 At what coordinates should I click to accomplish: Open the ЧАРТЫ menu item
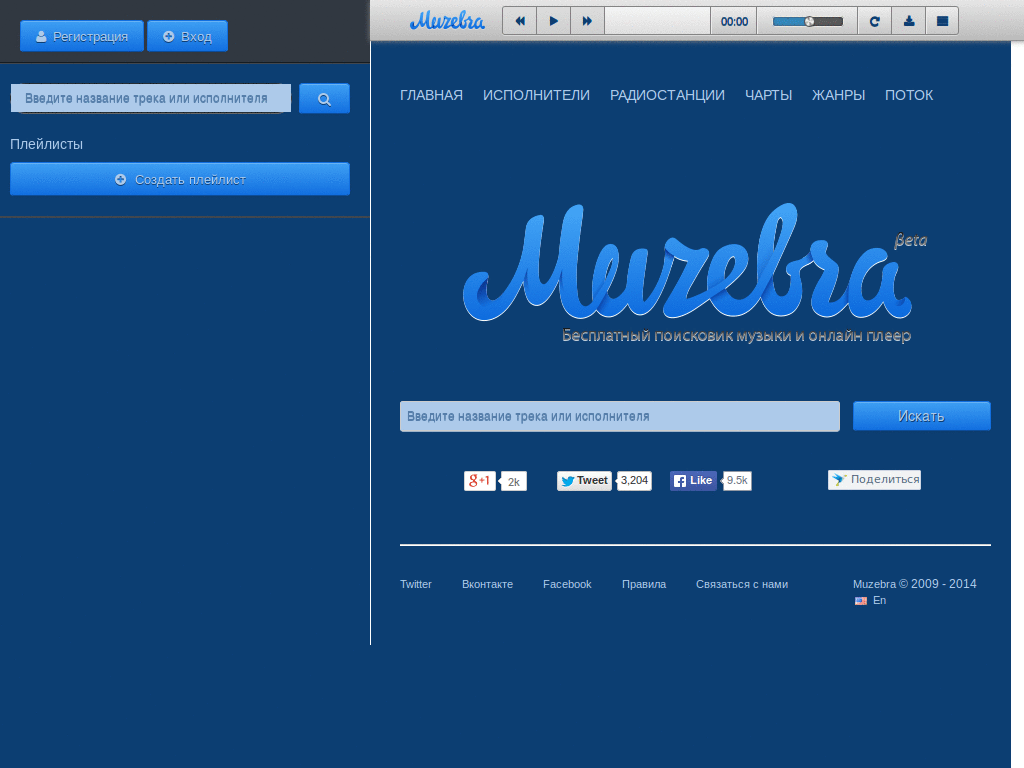pos(769,95)
